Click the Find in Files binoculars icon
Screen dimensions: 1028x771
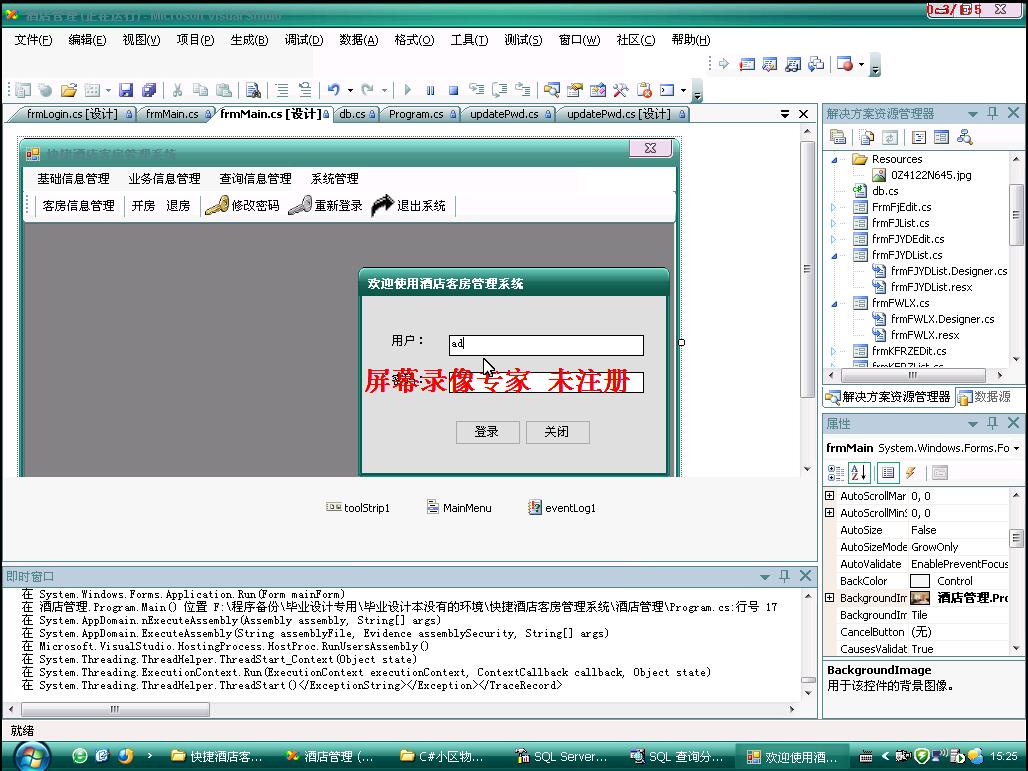pyautogui.click(x=253, y=90)
